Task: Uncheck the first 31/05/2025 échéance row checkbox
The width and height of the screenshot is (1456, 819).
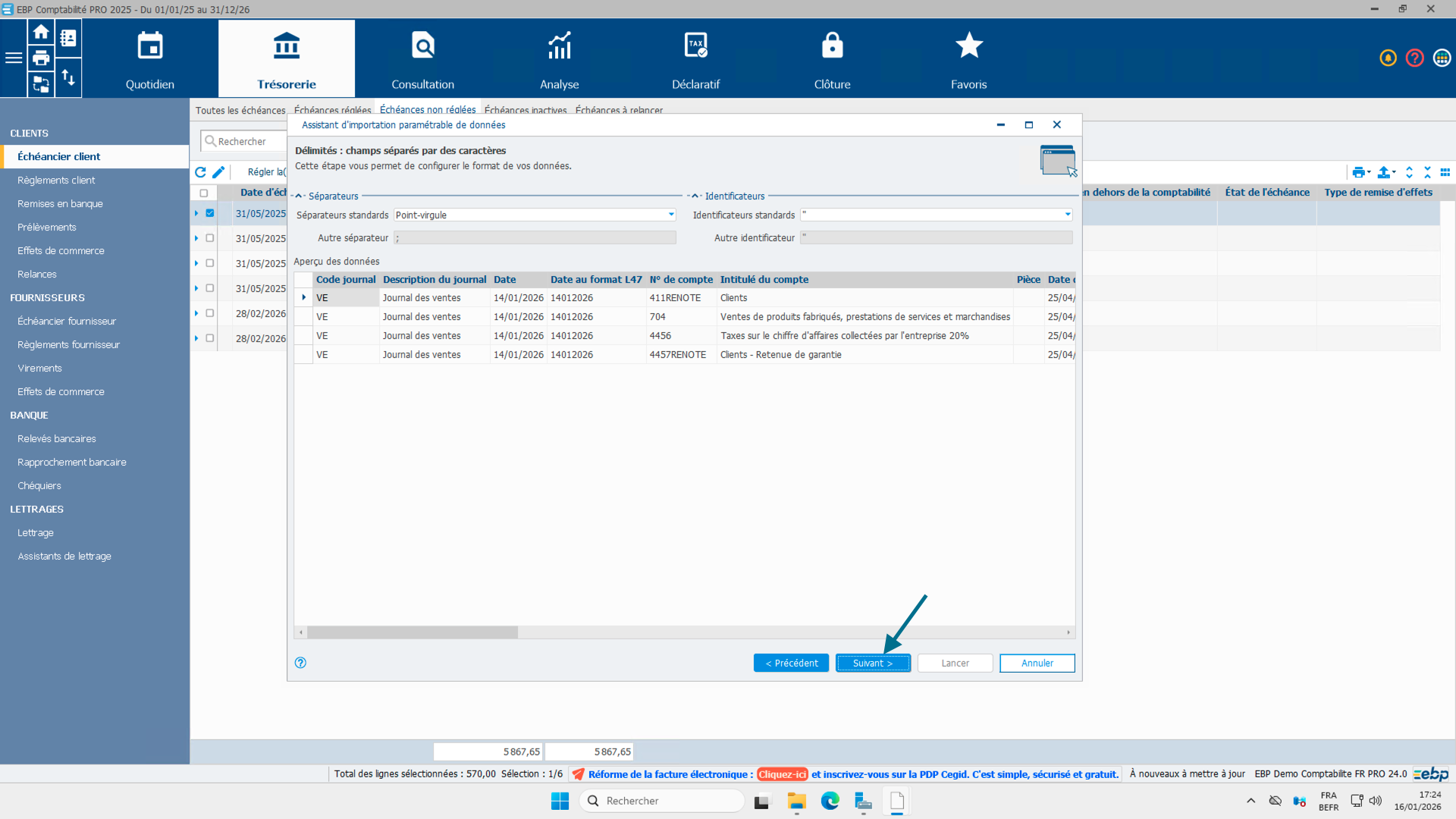Action: (210, 213)
